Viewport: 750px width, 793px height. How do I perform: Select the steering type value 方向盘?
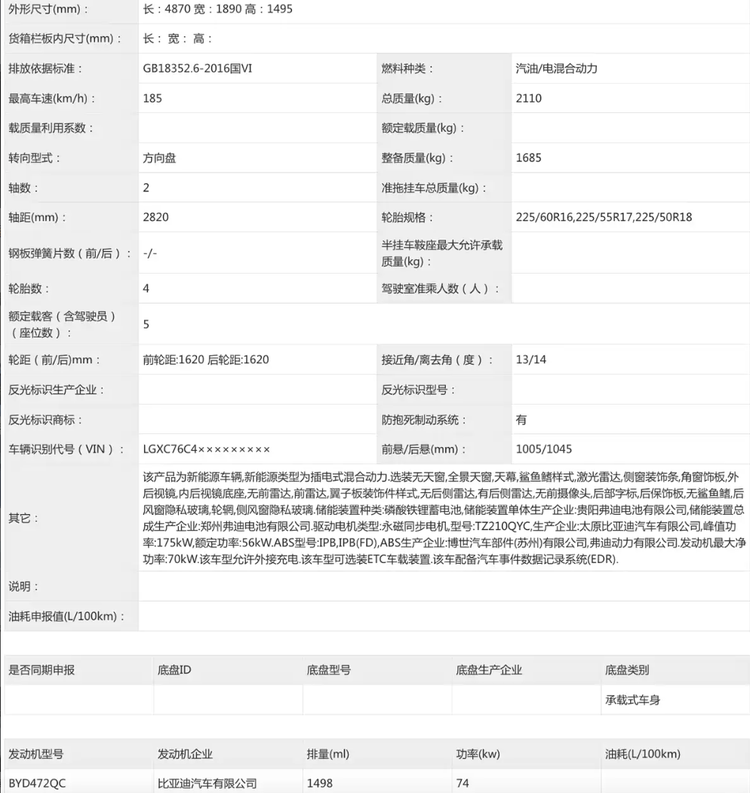pyautogui.click(x=161, y=158)
